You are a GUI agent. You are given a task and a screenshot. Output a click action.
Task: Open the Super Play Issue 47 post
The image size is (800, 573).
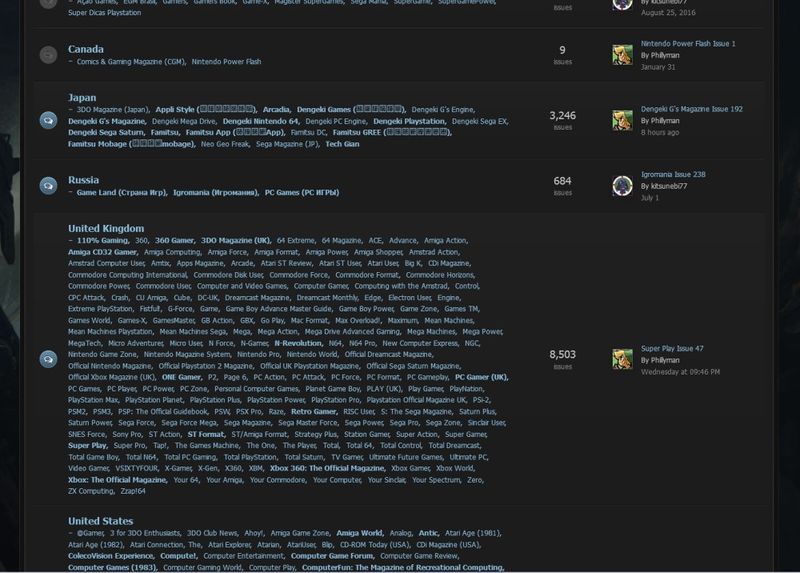(672, 348)
